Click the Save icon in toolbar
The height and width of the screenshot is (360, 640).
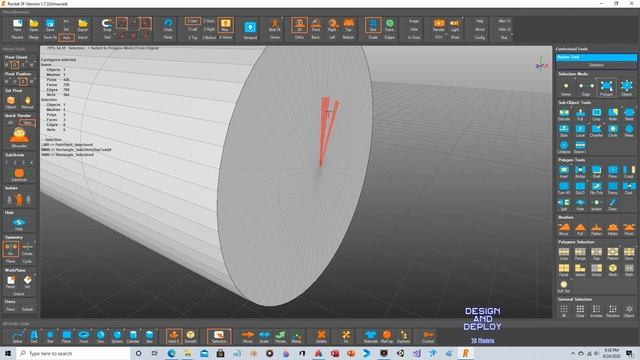point(50,24)
